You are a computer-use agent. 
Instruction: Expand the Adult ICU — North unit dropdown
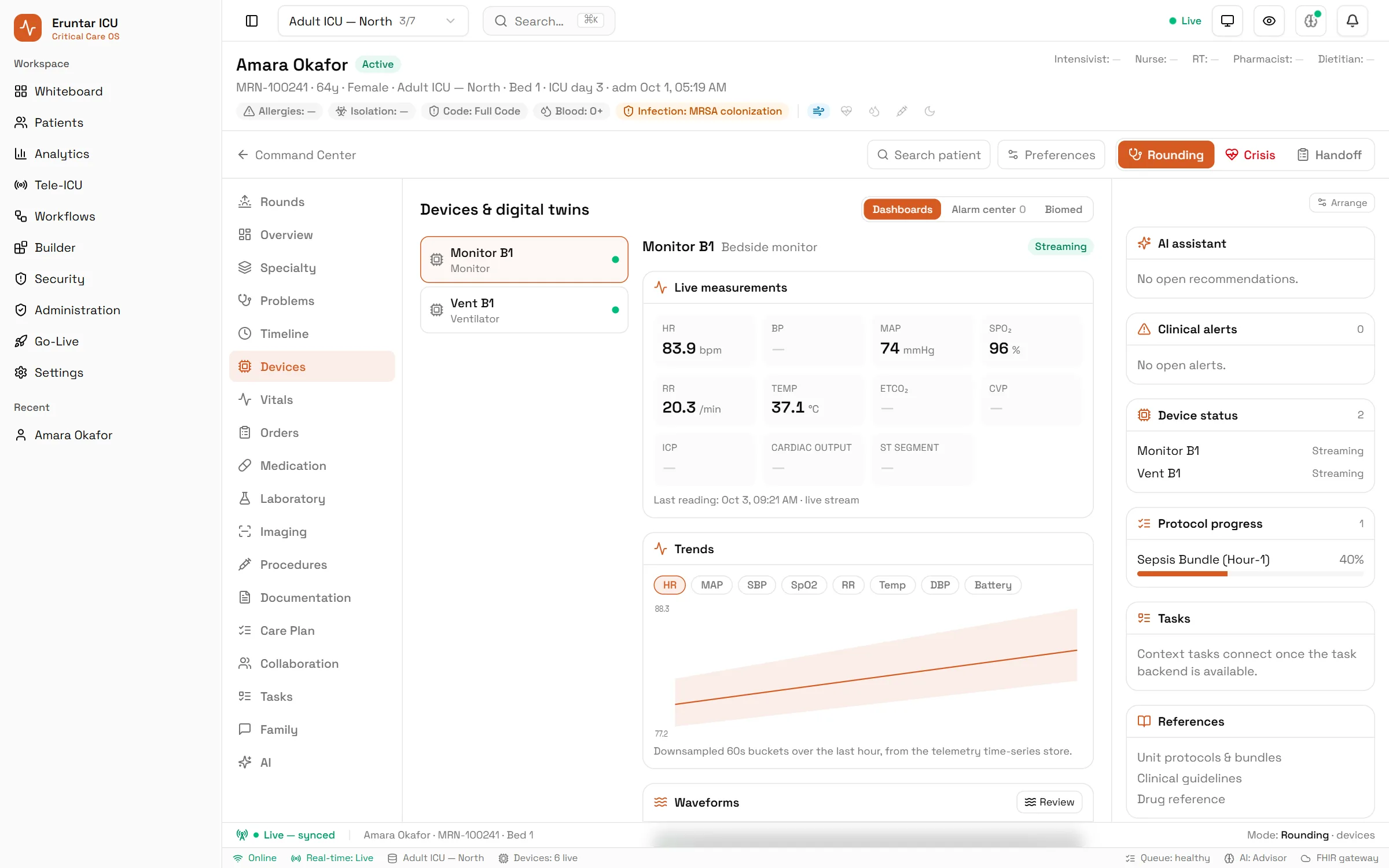pyautogui.click(x=373, y=21)
